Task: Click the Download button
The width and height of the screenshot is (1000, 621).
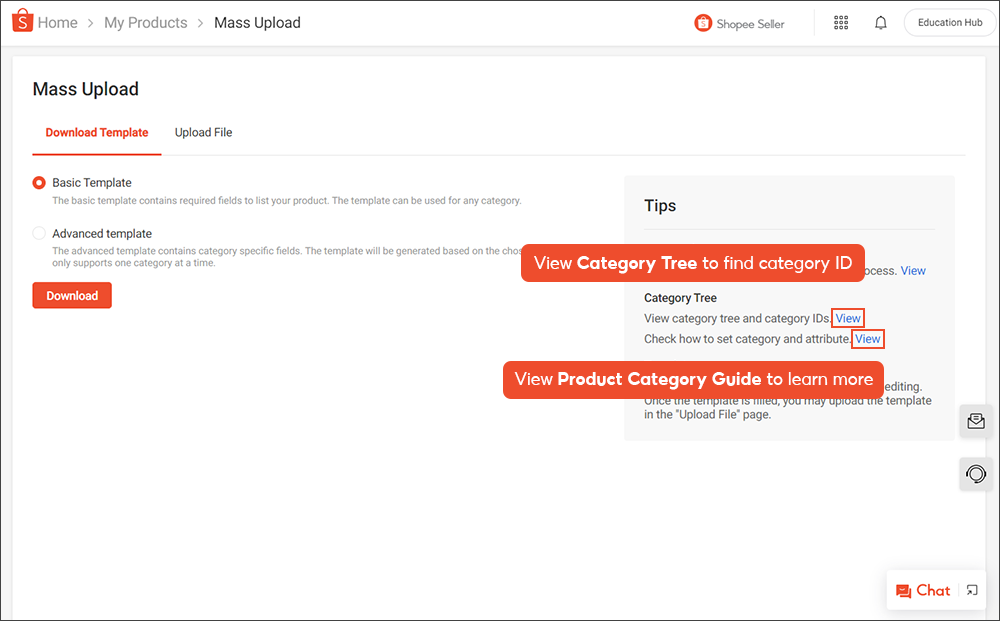Action: tap(71, 295)
